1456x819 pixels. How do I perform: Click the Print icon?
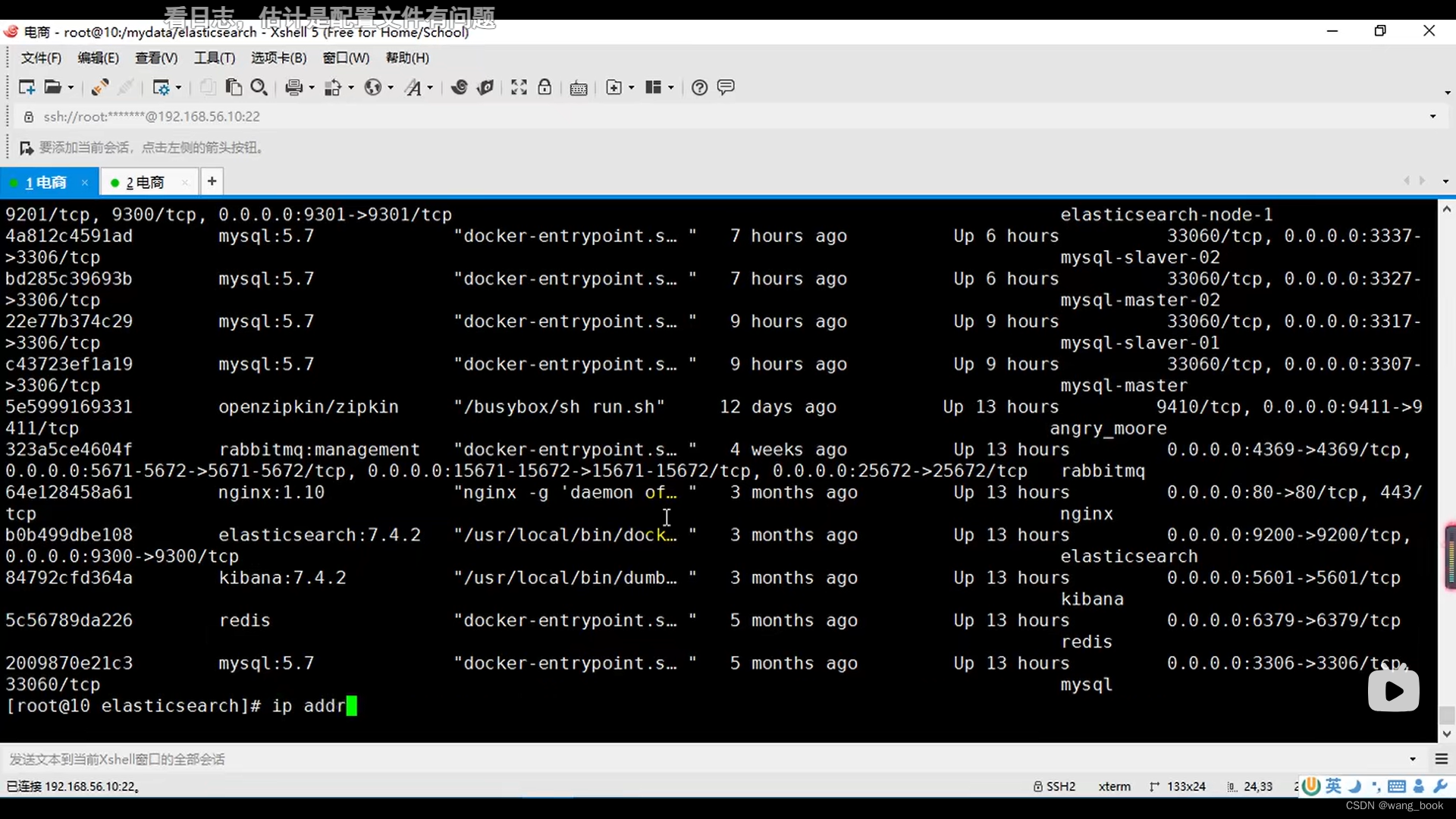[x=294, y=87]
